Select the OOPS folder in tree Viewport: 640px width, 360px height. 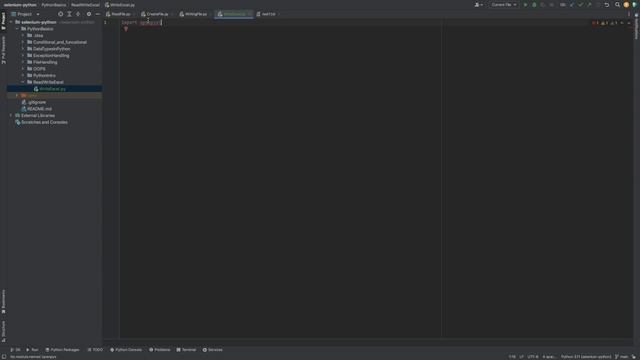pos(39,69)
